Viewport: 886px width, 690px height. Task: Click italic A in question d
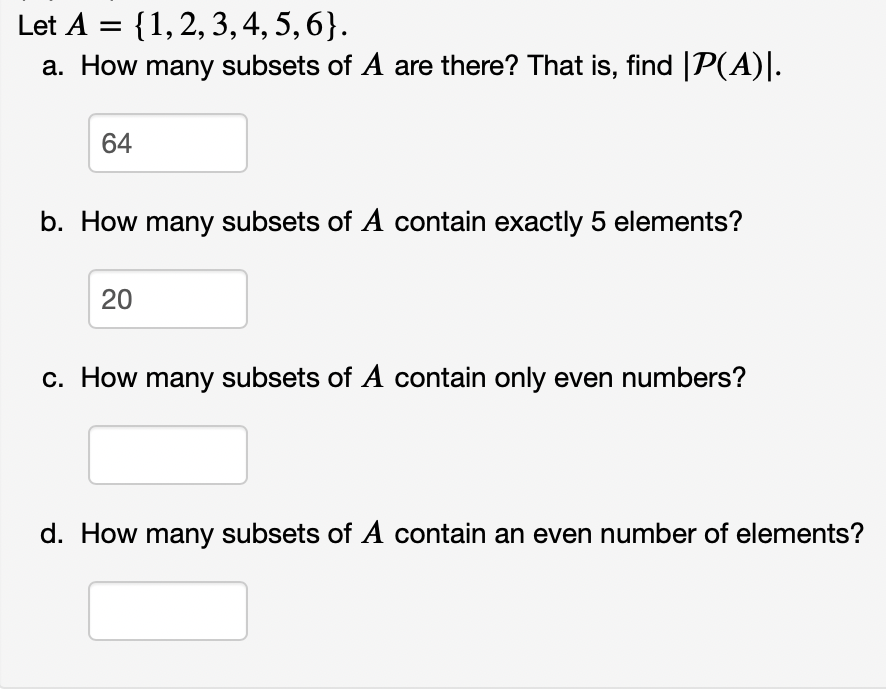click(x=373, y=533)
